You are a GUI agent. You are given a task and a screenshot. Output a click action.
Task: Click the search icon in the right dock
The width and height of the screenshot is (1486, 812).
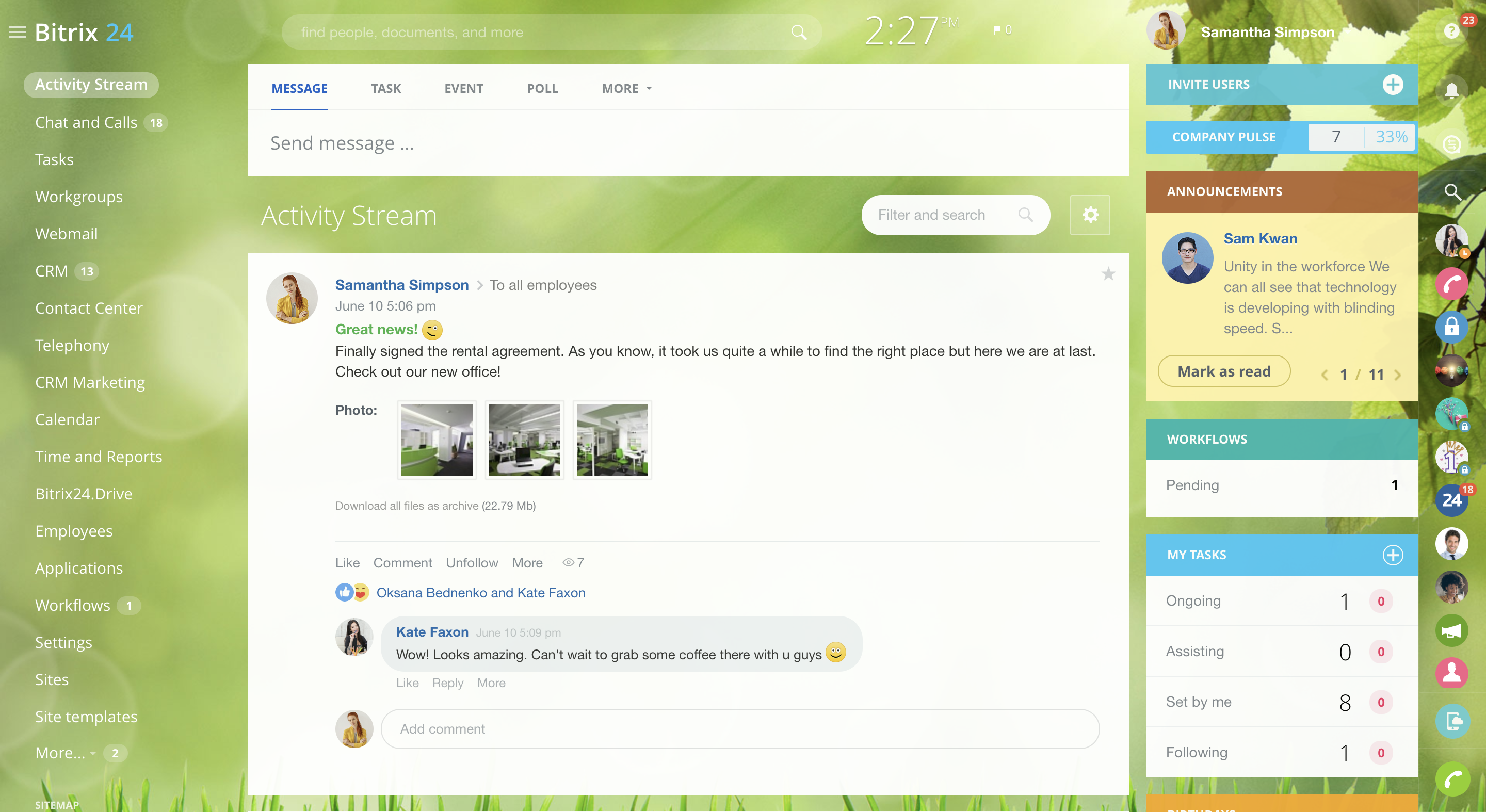[x=1452, y=192]
